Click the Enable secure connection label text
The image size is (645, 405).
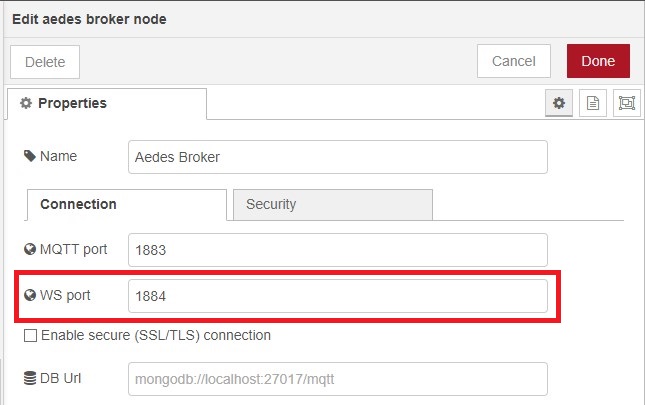pos(156,336)
